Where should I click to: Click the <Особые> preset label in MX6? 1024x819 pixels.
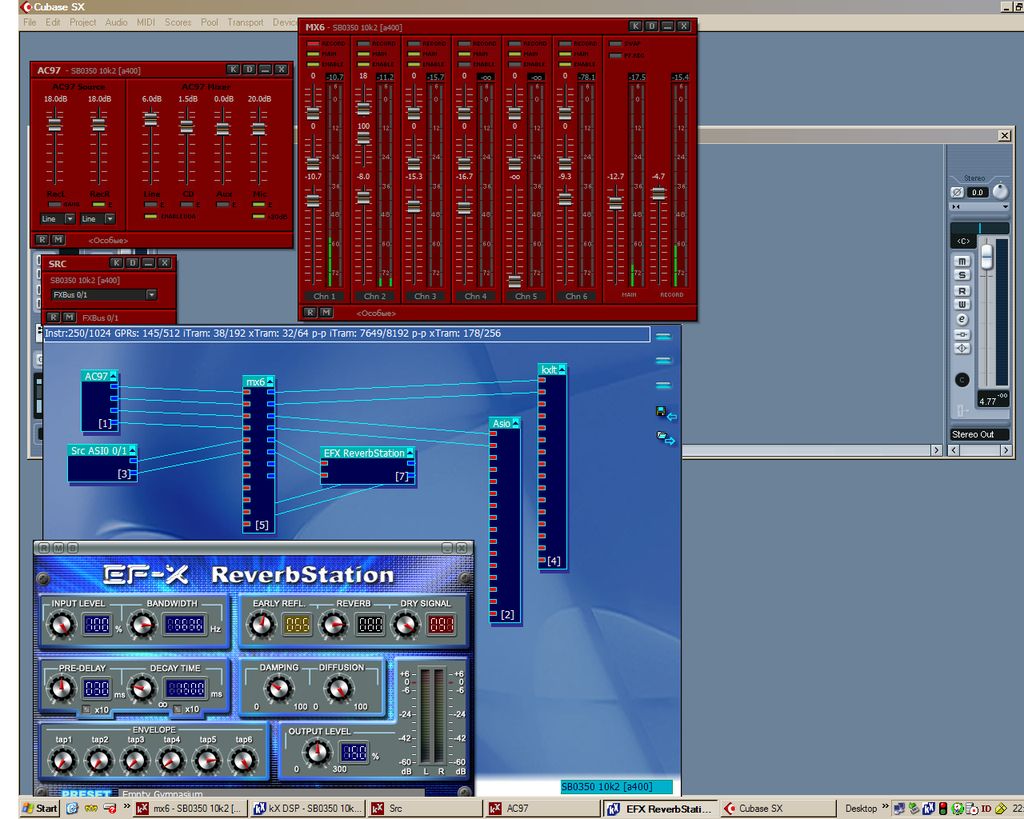point(376,313)
